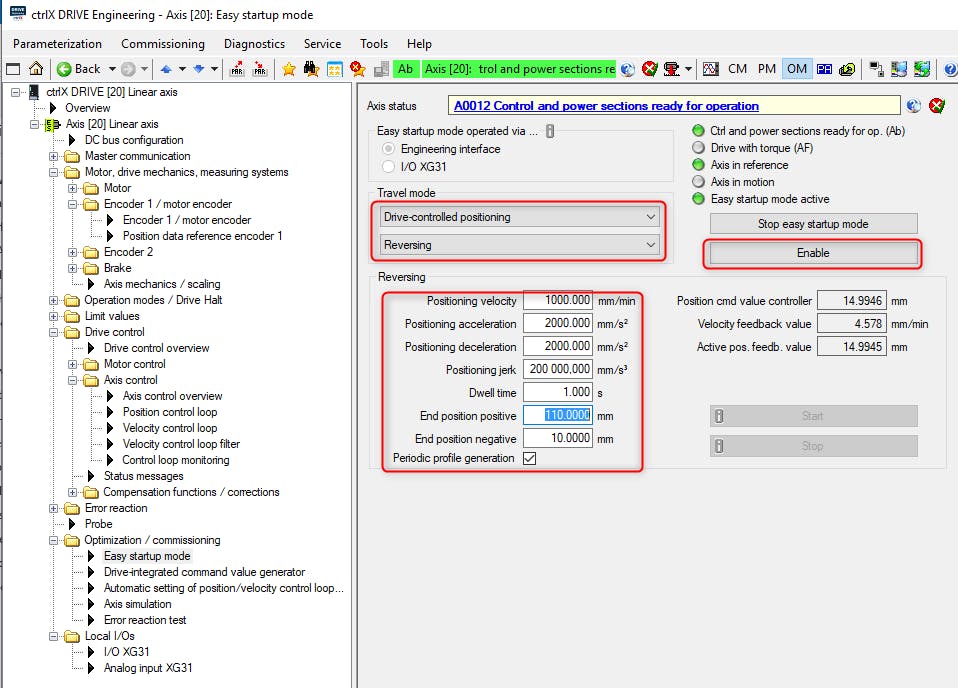The image size is (958, 688).
Task: Open the Help menu
Action: click(x=419, y=43)
